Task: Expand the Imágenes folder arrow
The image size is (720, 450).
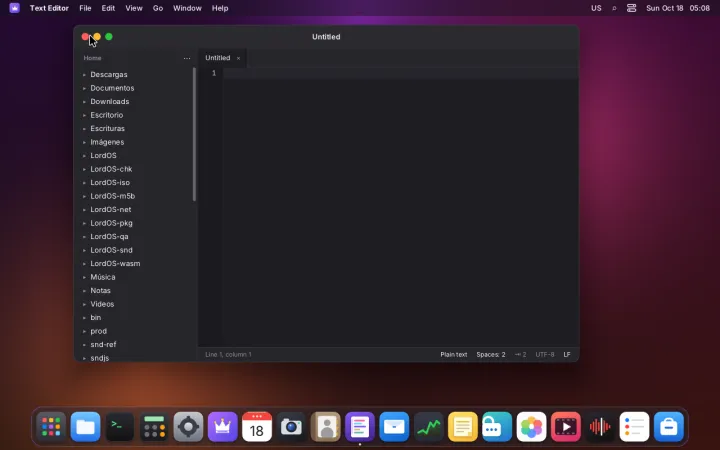Action: coord(84,142)
